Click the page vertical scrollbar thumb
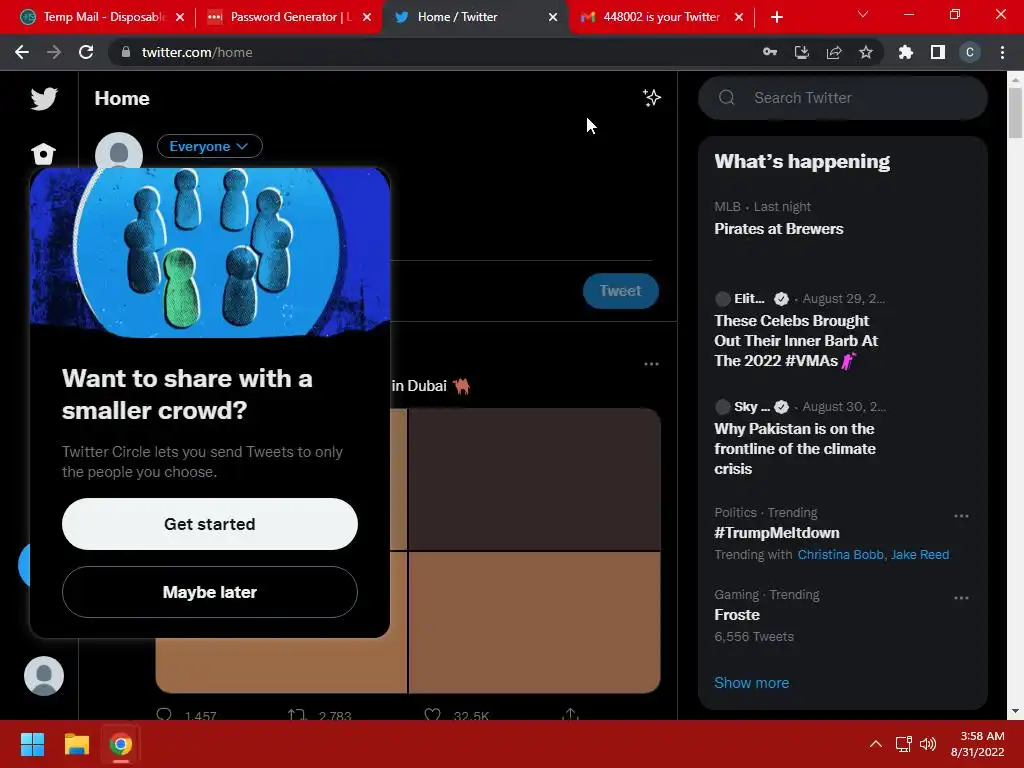The height and width of the screenshot is (768, 1024). pyautogui.click(x=1015, y=112)
